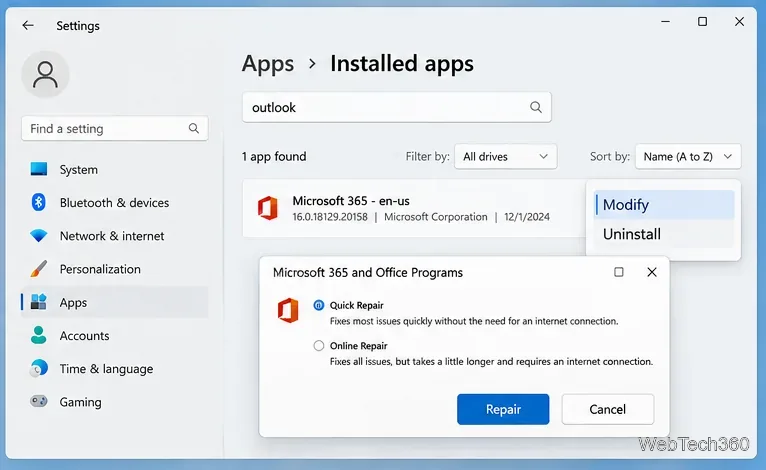766x470 pixels.
Task: Click the Cancel button
Action: pos(608,409)
